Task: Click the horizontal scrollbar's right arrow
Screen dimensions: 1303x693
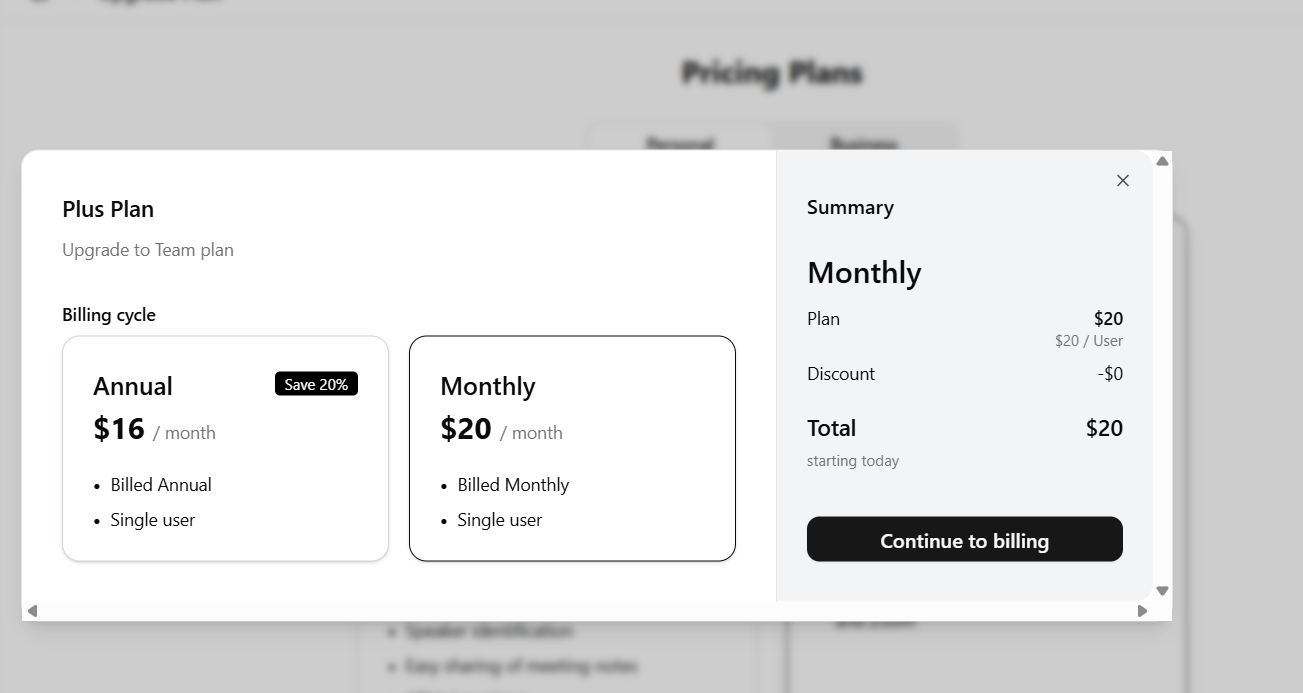Action: 1142,611
